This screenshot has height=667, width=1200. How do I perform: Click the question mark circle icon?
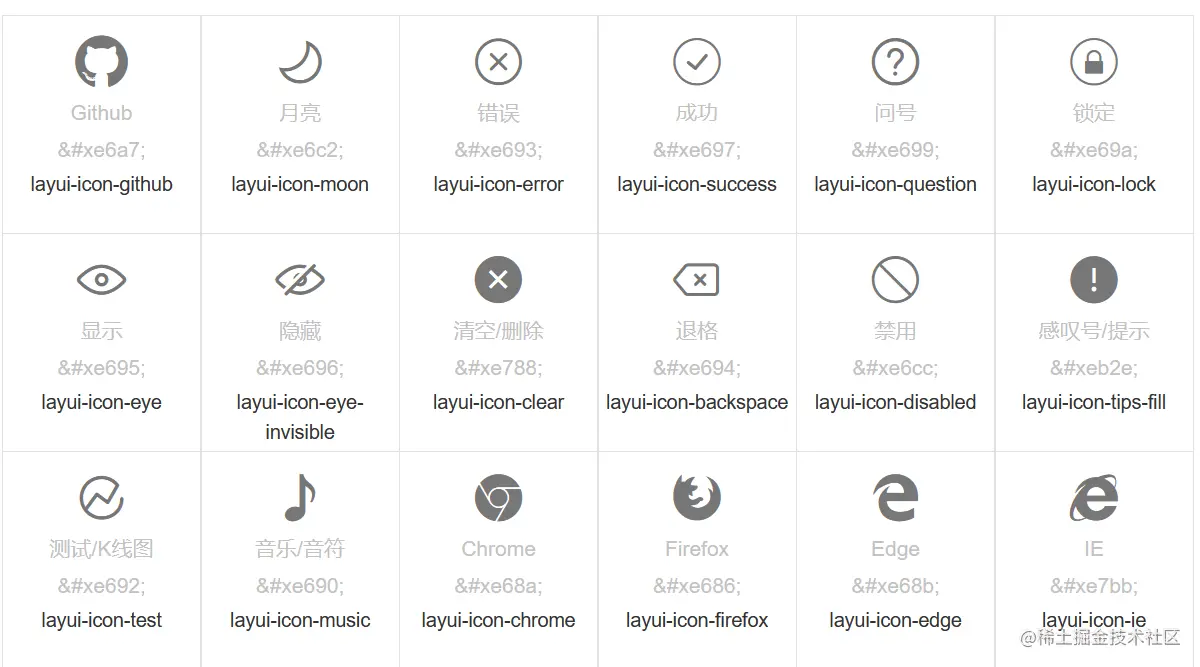895,62
